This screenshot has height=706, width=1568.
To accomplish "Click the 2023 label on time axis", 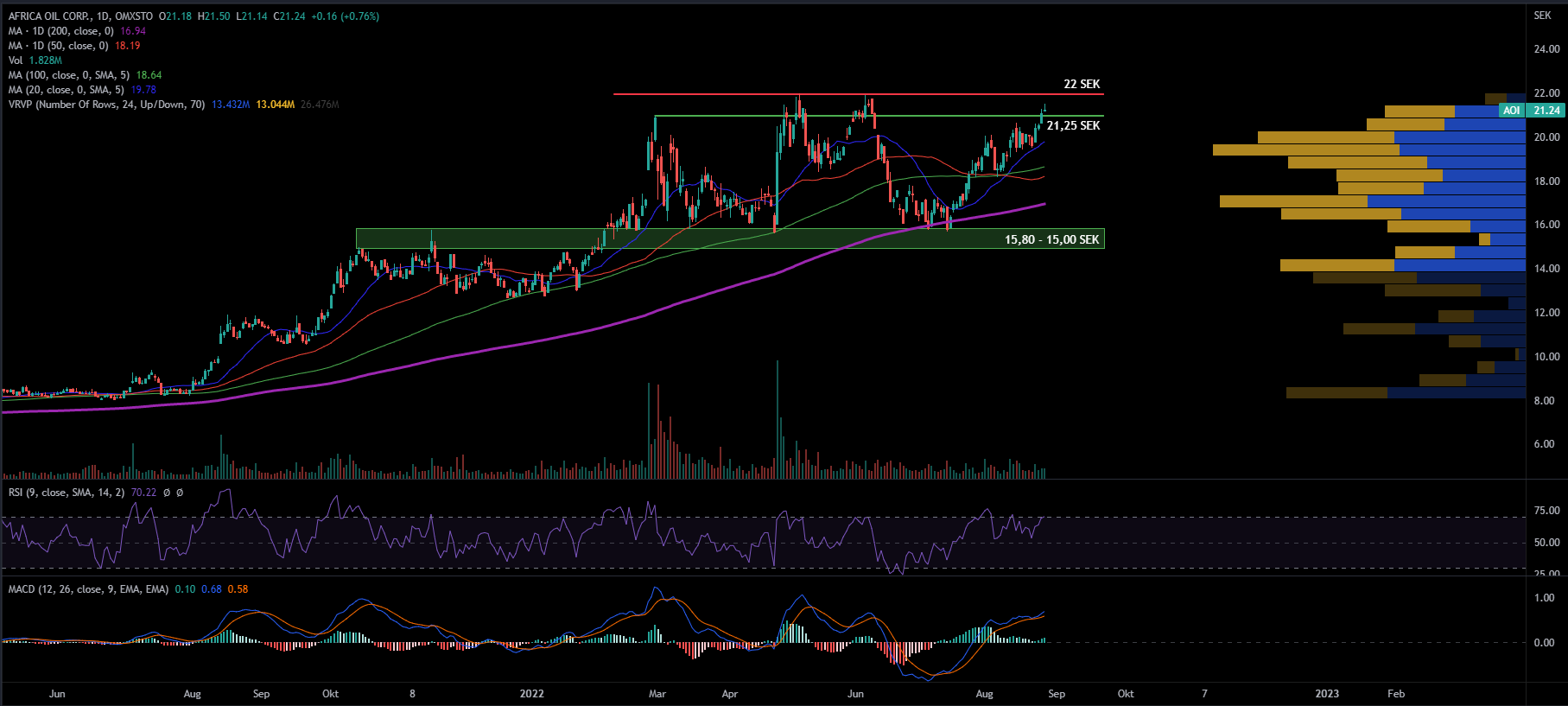I will pos(1327,694).
